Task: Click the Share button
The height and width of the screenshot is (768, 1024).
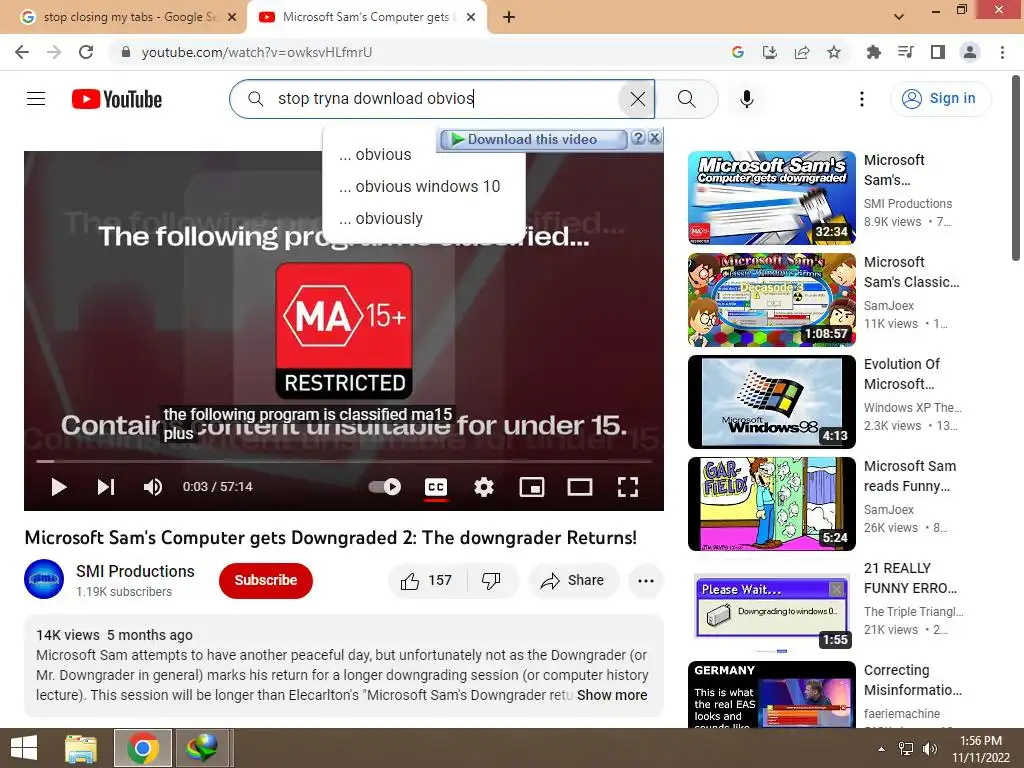Action: (573, 580)
